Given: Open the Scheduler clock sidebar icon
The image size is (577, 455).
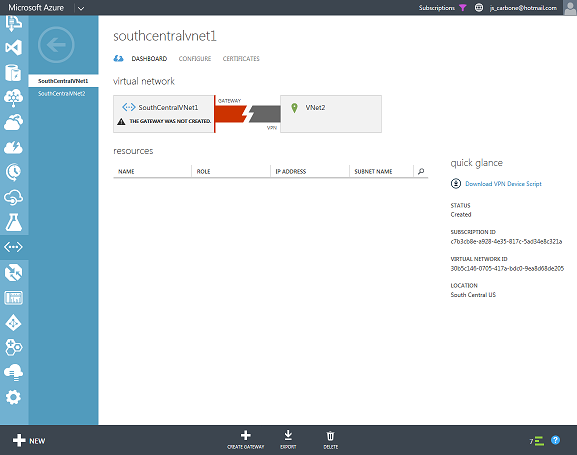Looking at the screenshot, I should 14,172.
